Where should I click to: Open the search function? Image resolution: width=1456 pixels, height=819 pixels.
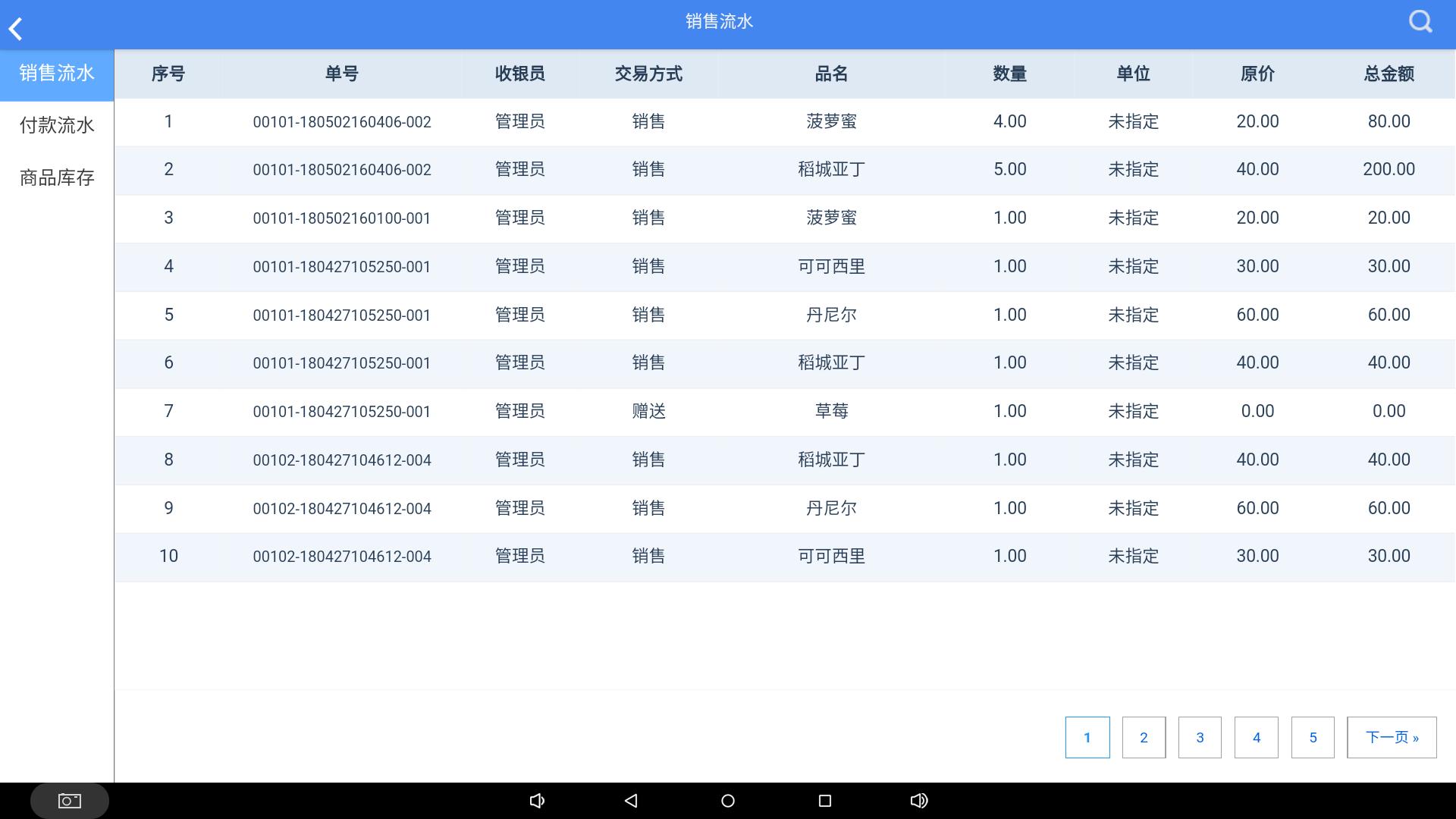point(1420,21)
